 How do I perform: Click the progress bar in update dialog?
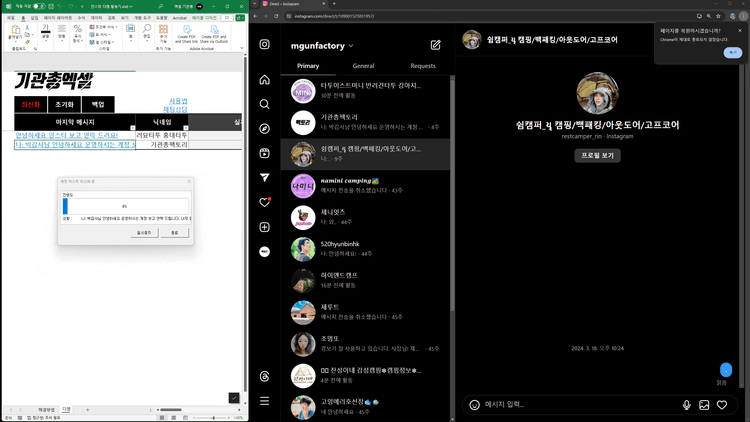[126, 206]
